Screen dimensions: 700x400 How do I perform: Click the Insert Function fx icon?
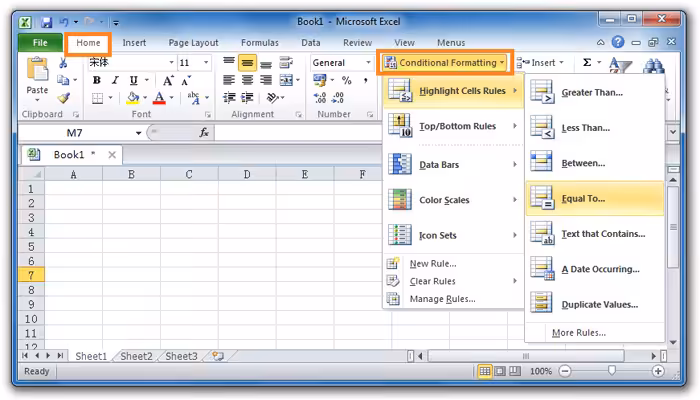pyautogui.click(x=204, y=133)
